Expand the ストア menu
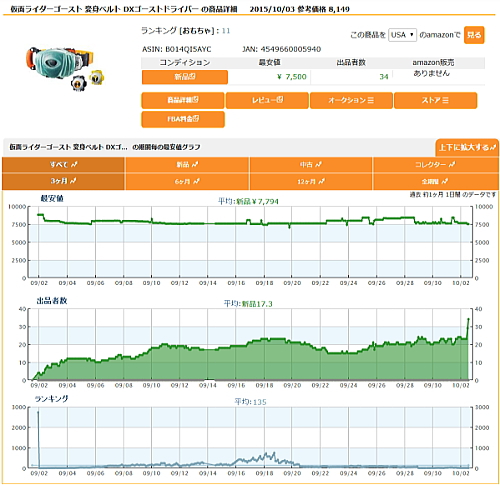The image size is (500, 485). click(435, 100)
